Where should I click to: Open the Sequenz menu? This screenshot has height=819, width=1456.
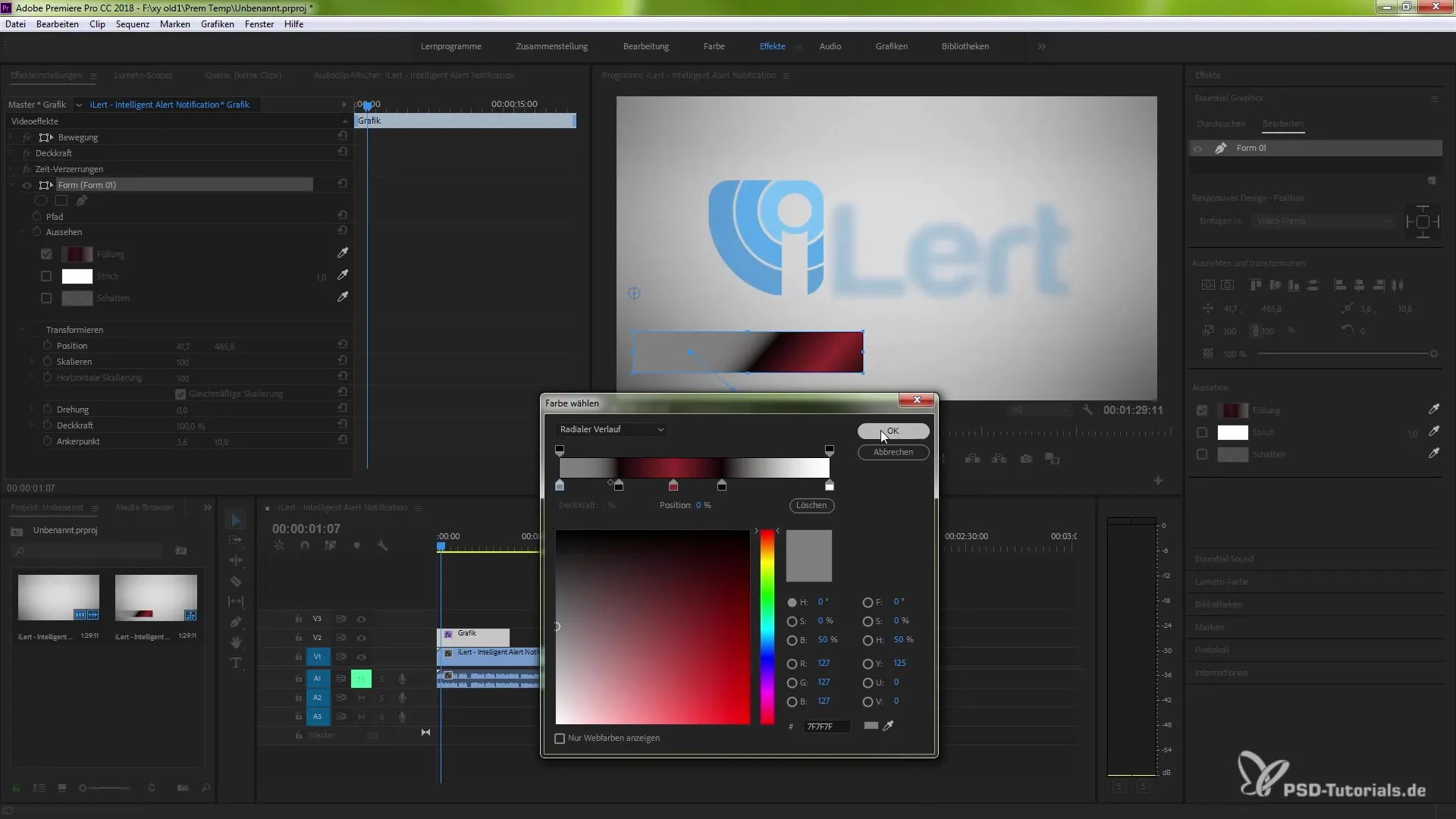pos(133,24)
